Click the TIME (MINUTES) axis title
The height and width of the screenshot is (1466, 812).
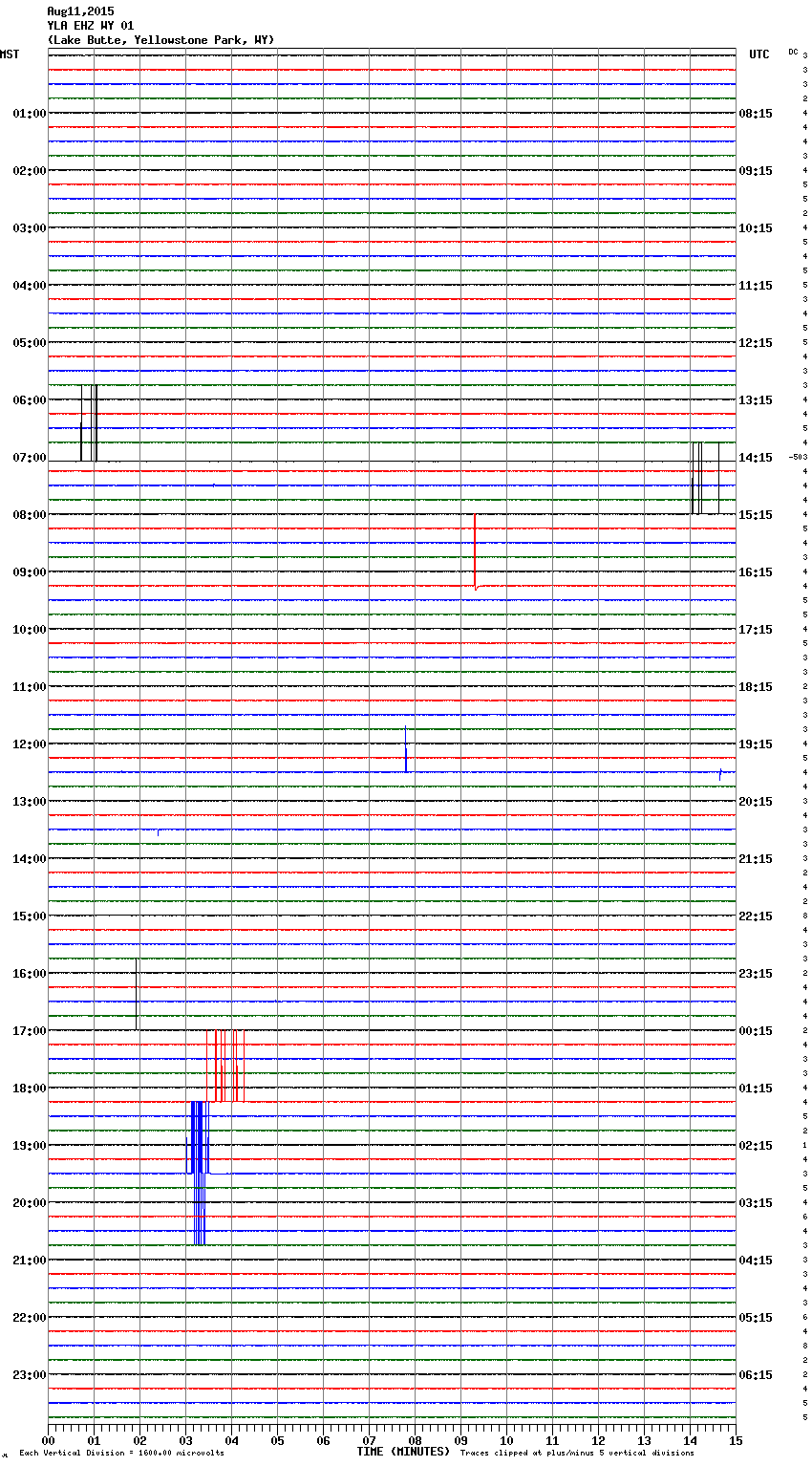[403, 1452]
